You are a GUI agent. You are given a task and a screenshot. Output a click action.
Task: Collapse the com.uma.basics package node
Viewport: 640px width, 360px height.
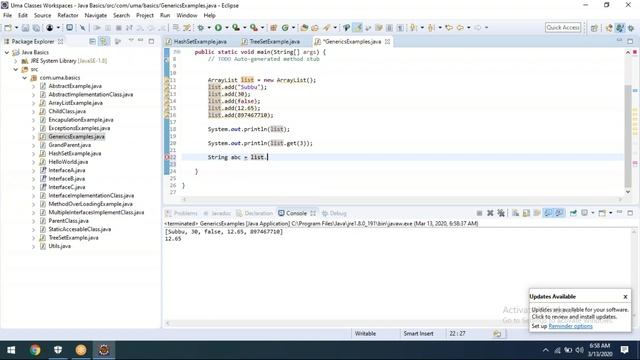coord(24,78)
